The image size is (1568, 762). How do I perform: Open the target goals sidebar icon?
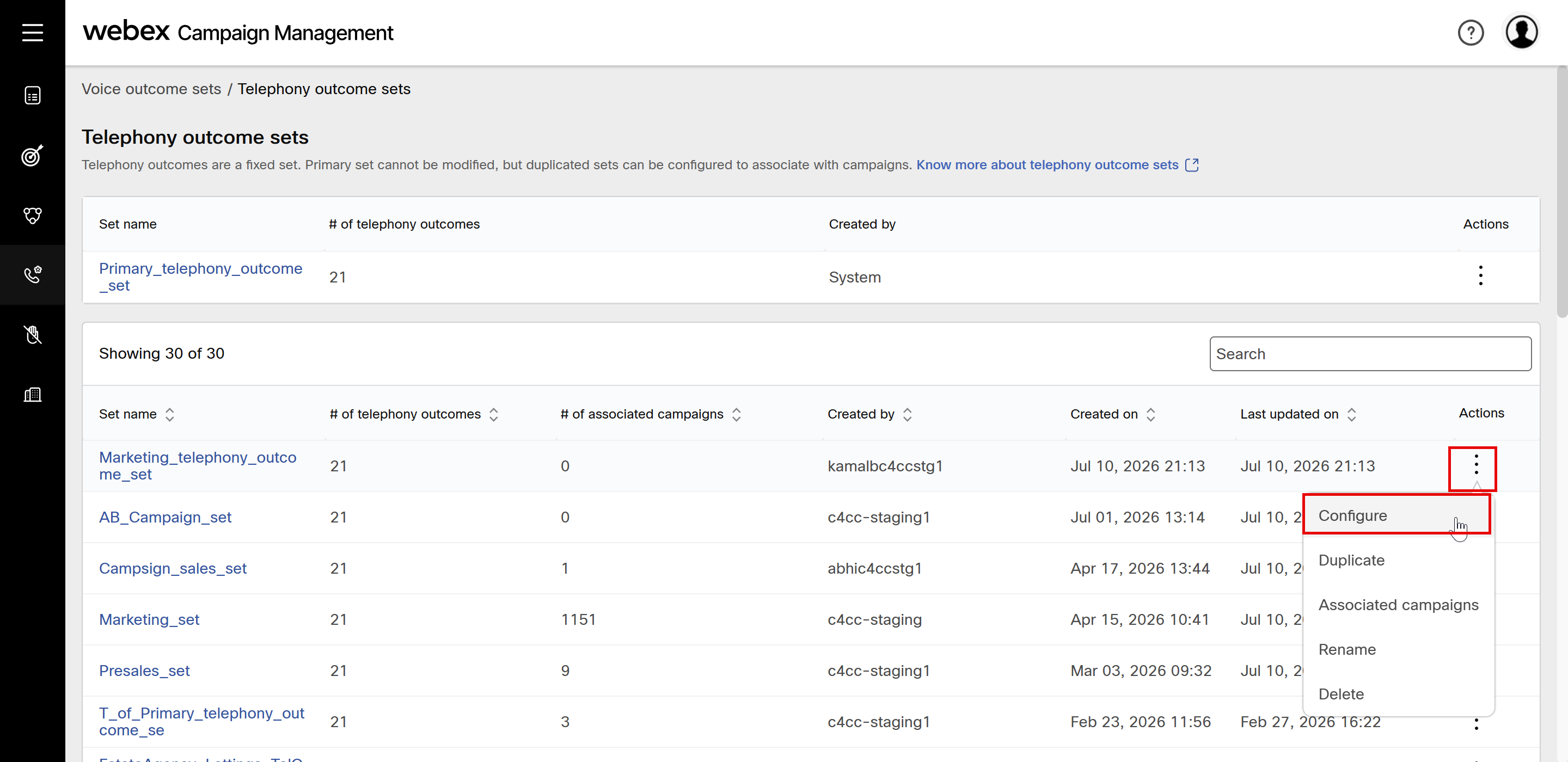(x=32, y=155)
